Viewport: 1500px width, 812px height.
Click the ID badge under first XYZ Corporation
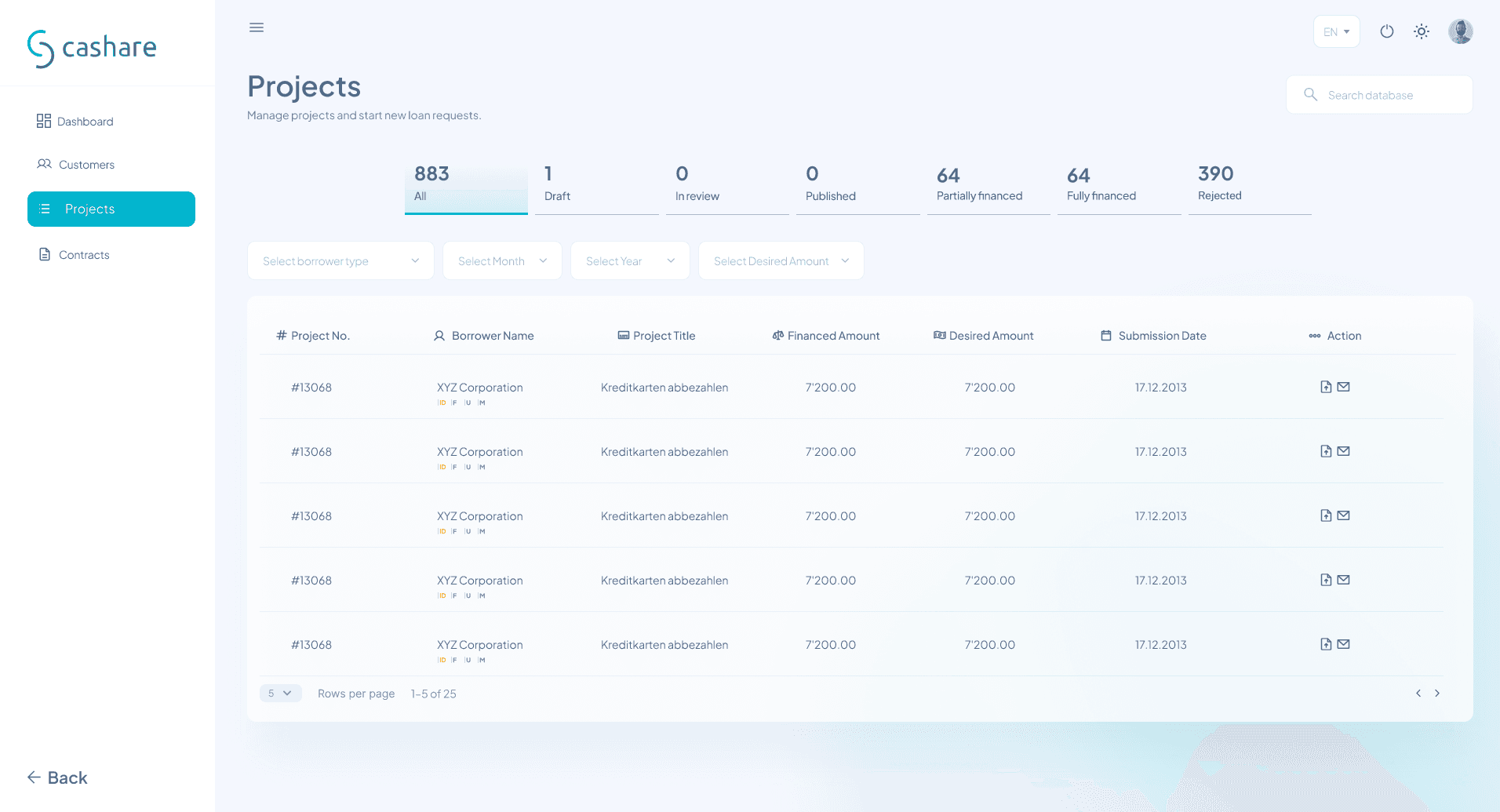point(442,402)
